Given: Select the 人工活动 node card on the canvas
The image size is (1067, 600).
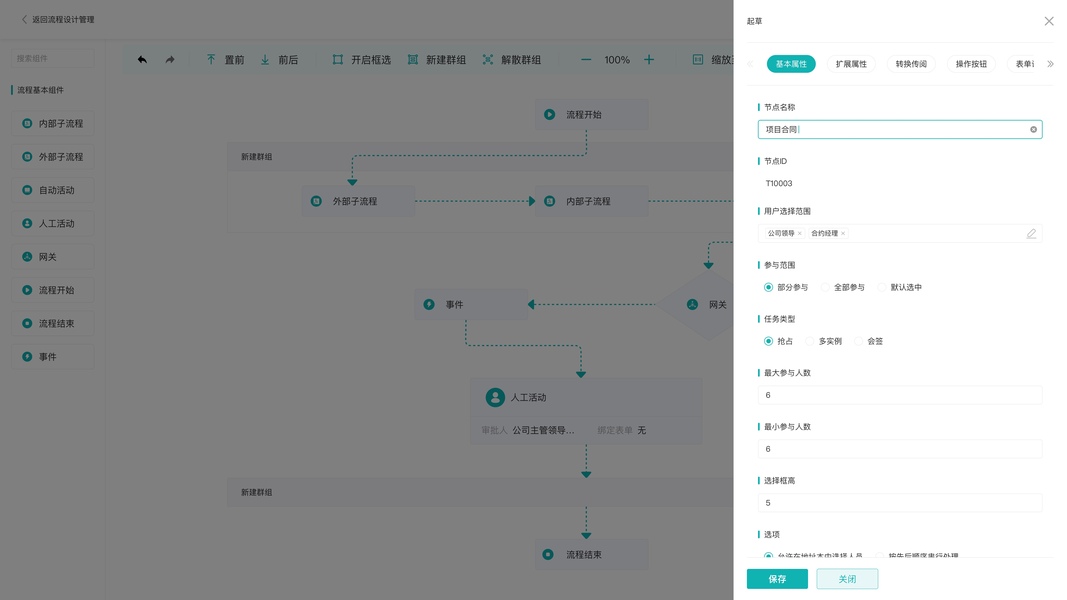Looking at the screenshot, I should (586, 412).
